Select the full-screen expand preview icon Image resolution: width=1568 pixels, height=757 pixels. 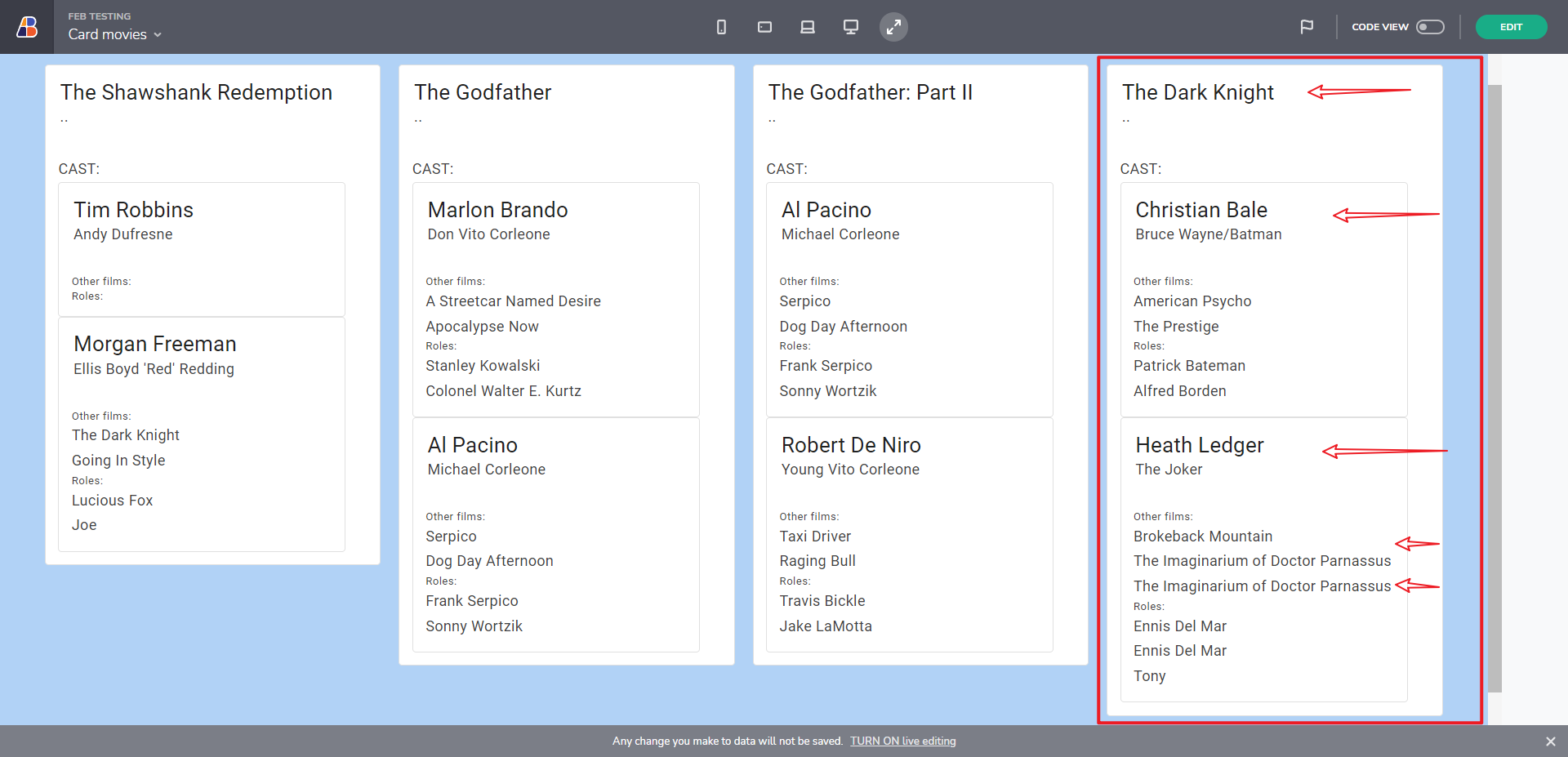click(x=893, y=27)
